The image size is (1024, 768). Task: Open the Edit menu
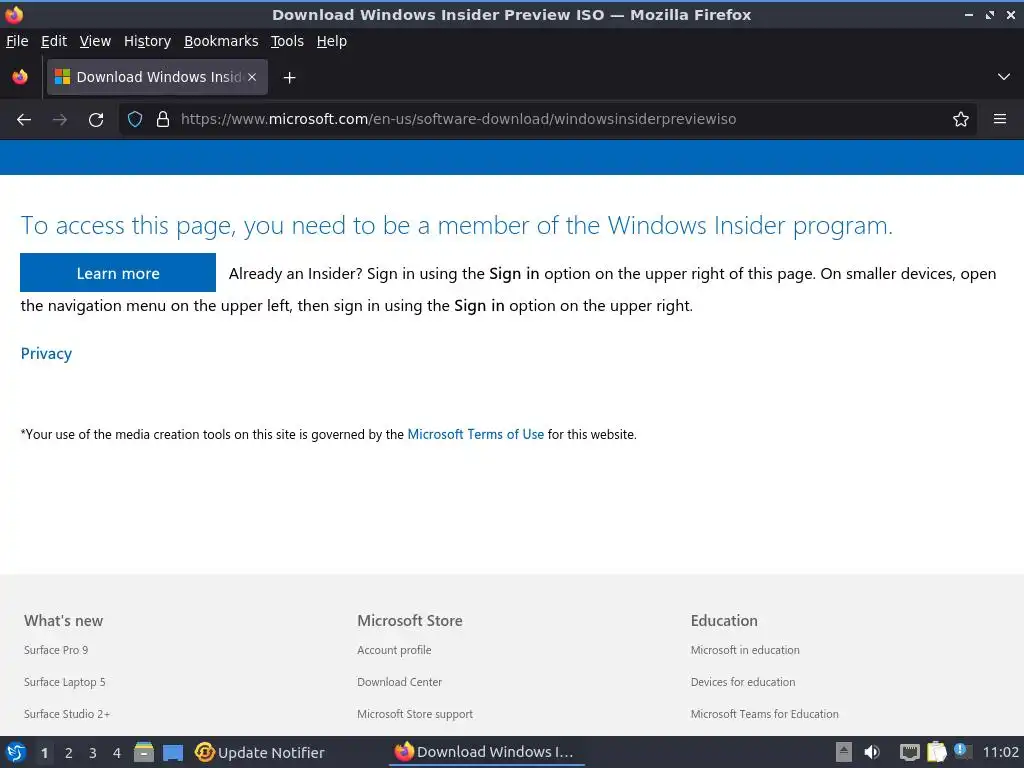pos(54,41)
